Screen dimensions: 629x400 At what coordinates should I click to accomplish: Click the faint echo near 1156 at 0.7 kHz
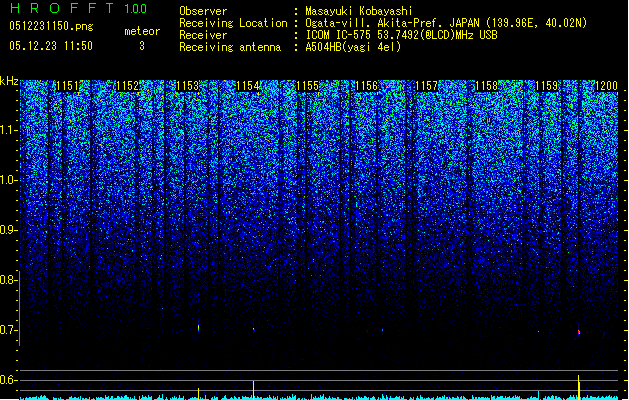click(x=382, y=330)
